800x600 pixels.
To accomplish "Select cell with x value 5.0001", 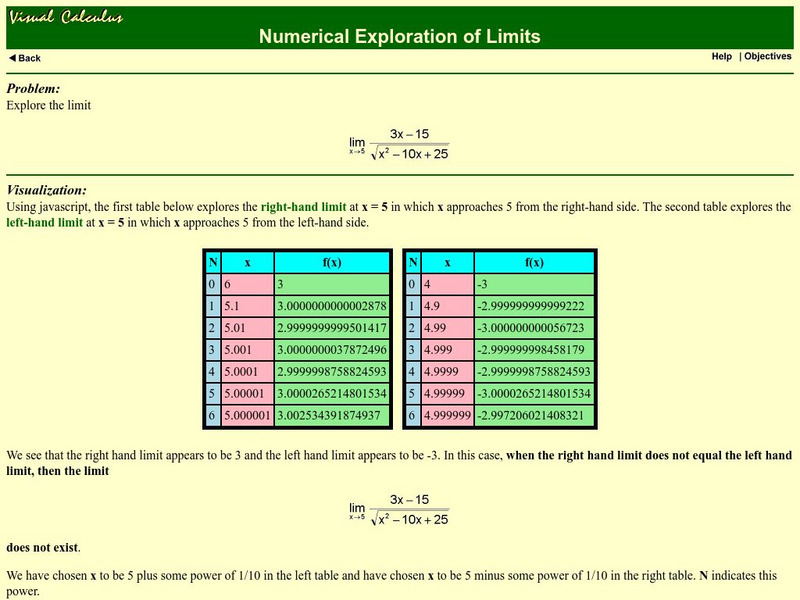I will 247,372.
